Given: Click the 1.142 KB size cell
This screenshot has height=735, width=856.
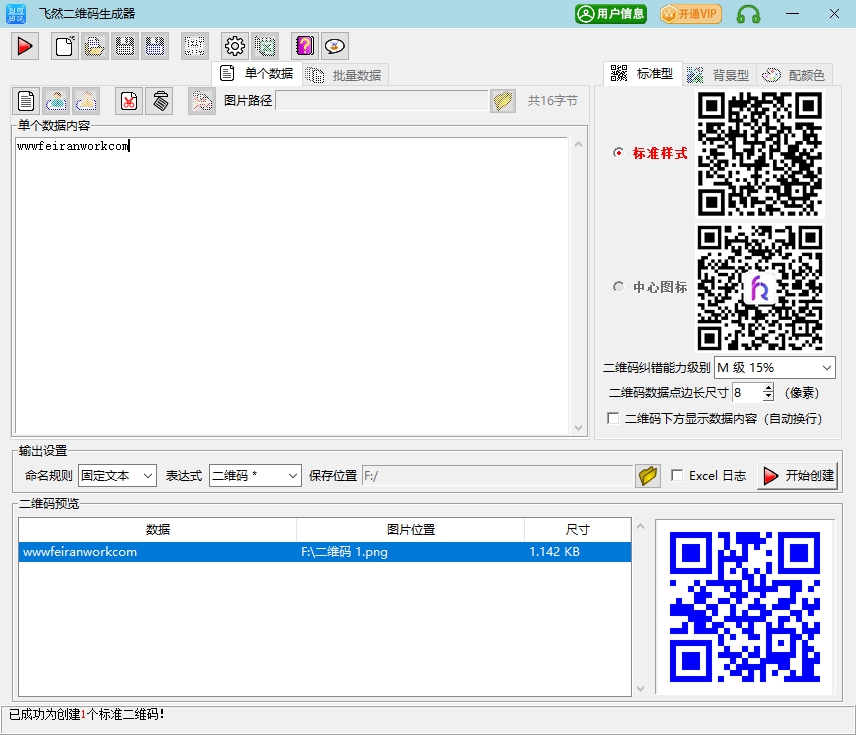Looking at the screenshot, I should click(554, 552).
